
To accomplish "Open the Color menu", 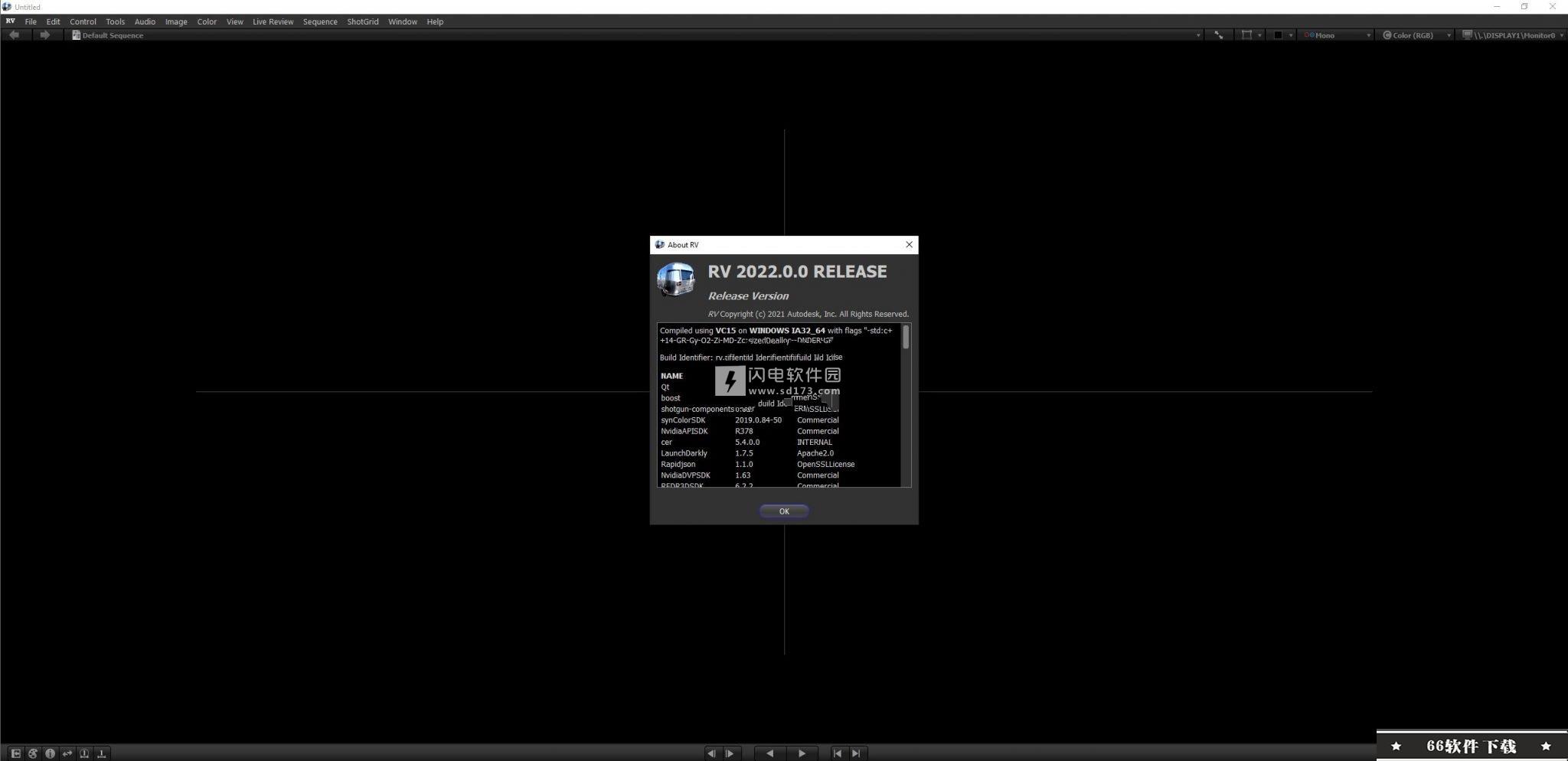I will click(207, 21).
